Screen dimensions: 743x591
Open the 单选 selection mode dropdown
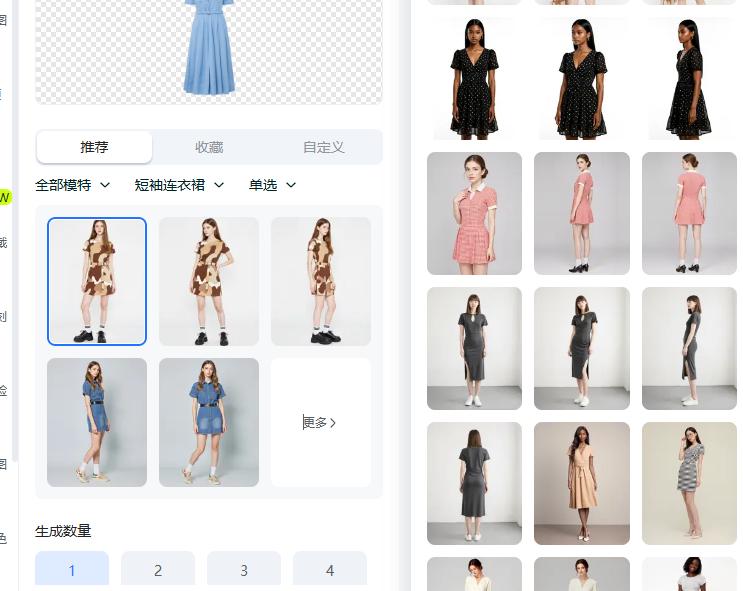[x=272, y=185]
